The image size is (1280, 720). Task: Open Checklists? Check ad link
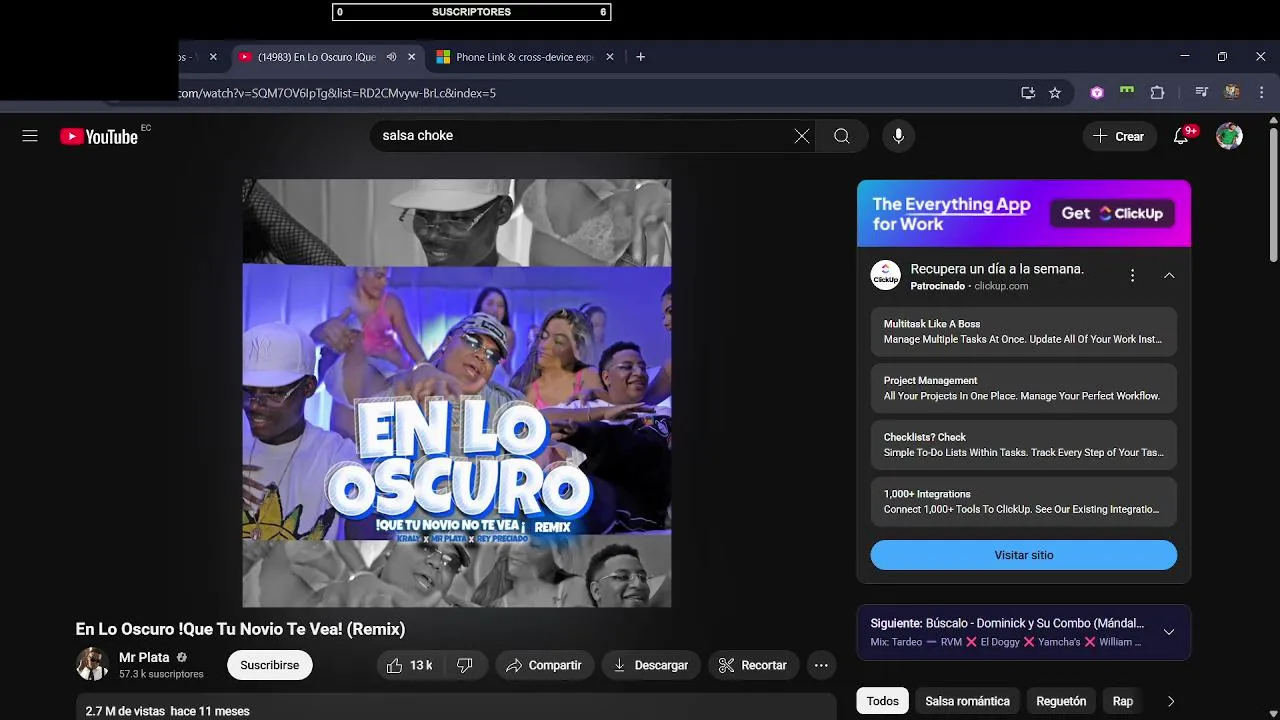pos(1024,445)
